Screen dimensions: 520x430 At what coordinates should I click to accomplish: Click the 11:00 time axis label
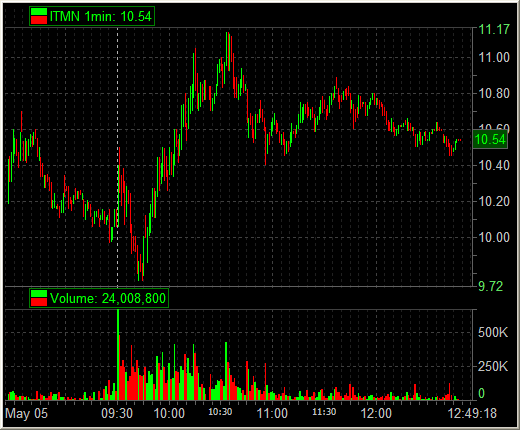coord(272,414)
